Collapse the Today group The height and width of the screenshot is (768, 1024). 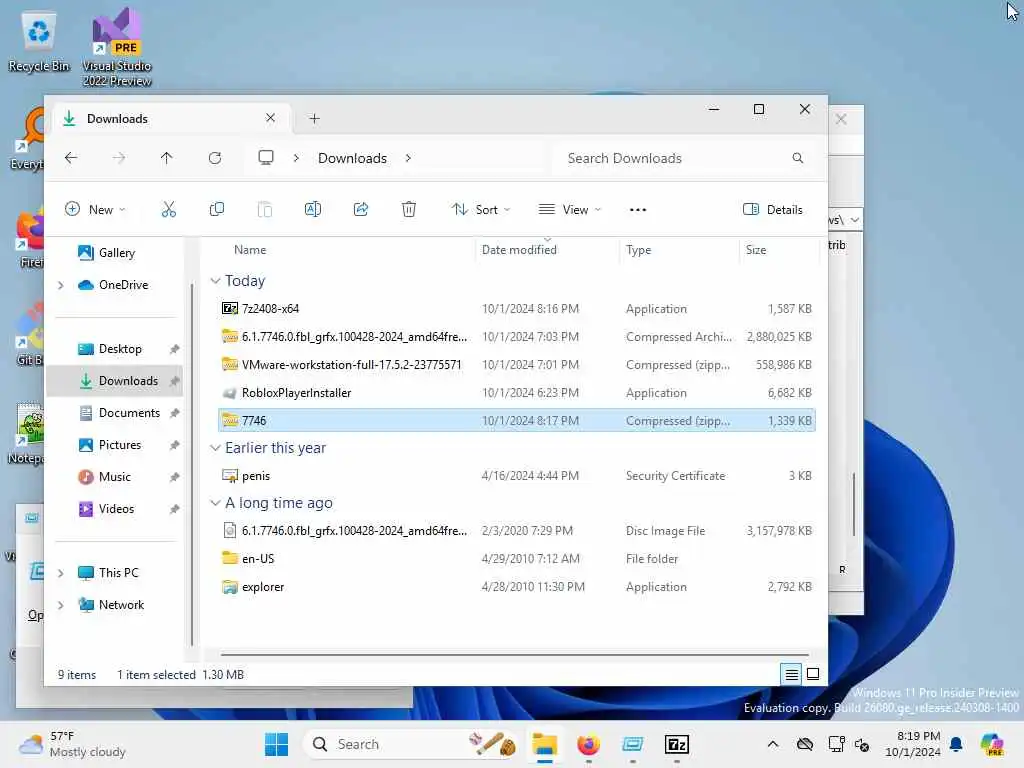(216, 281)
